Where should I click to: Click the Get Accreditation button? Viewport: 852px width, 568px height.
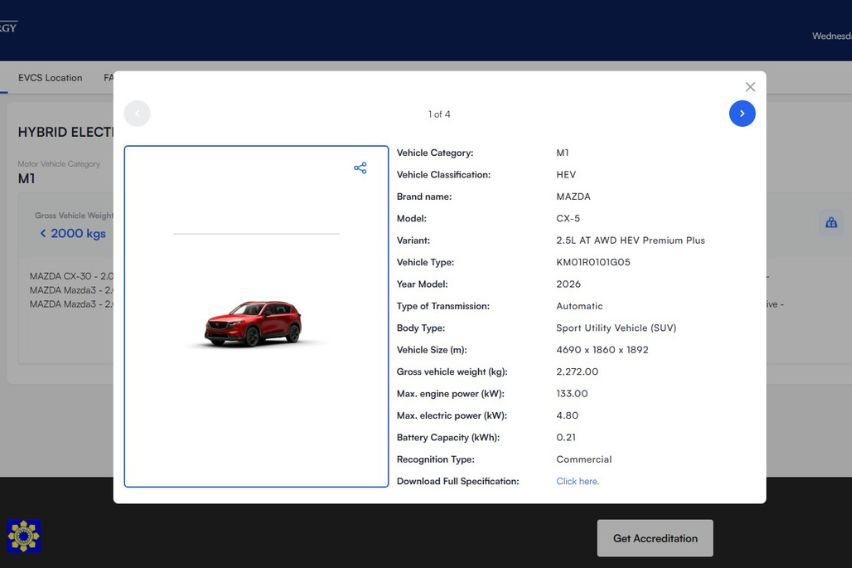click(655, 538)
